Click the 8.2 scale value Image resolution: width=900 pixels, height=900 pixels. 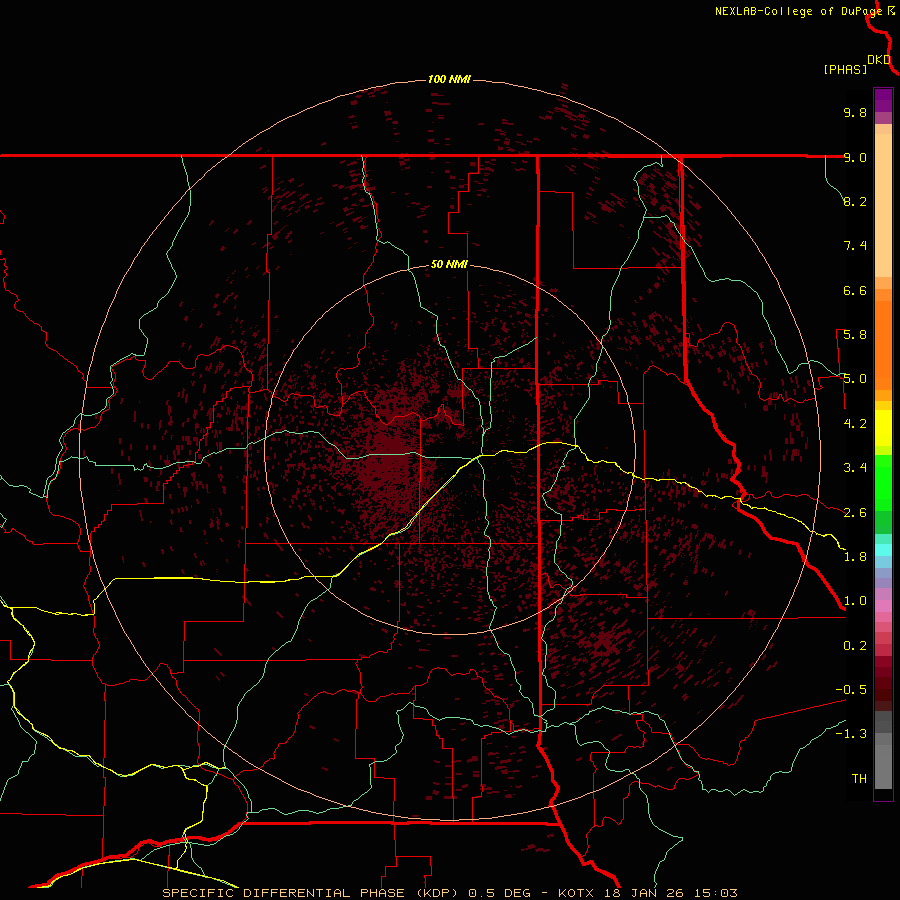click(855, 201)
